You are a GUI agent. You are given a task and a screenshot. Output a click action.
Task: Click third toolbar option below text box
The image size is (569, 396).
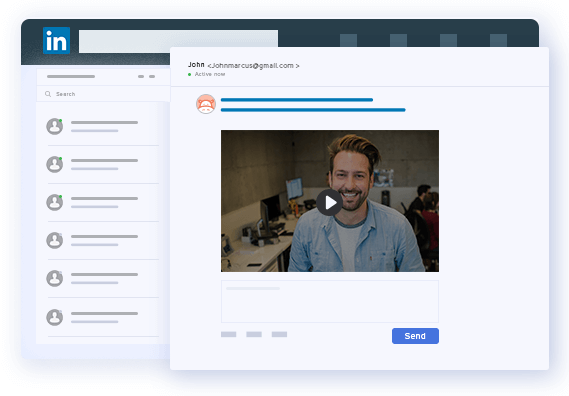pyautogui.click(x=279, y=334)
